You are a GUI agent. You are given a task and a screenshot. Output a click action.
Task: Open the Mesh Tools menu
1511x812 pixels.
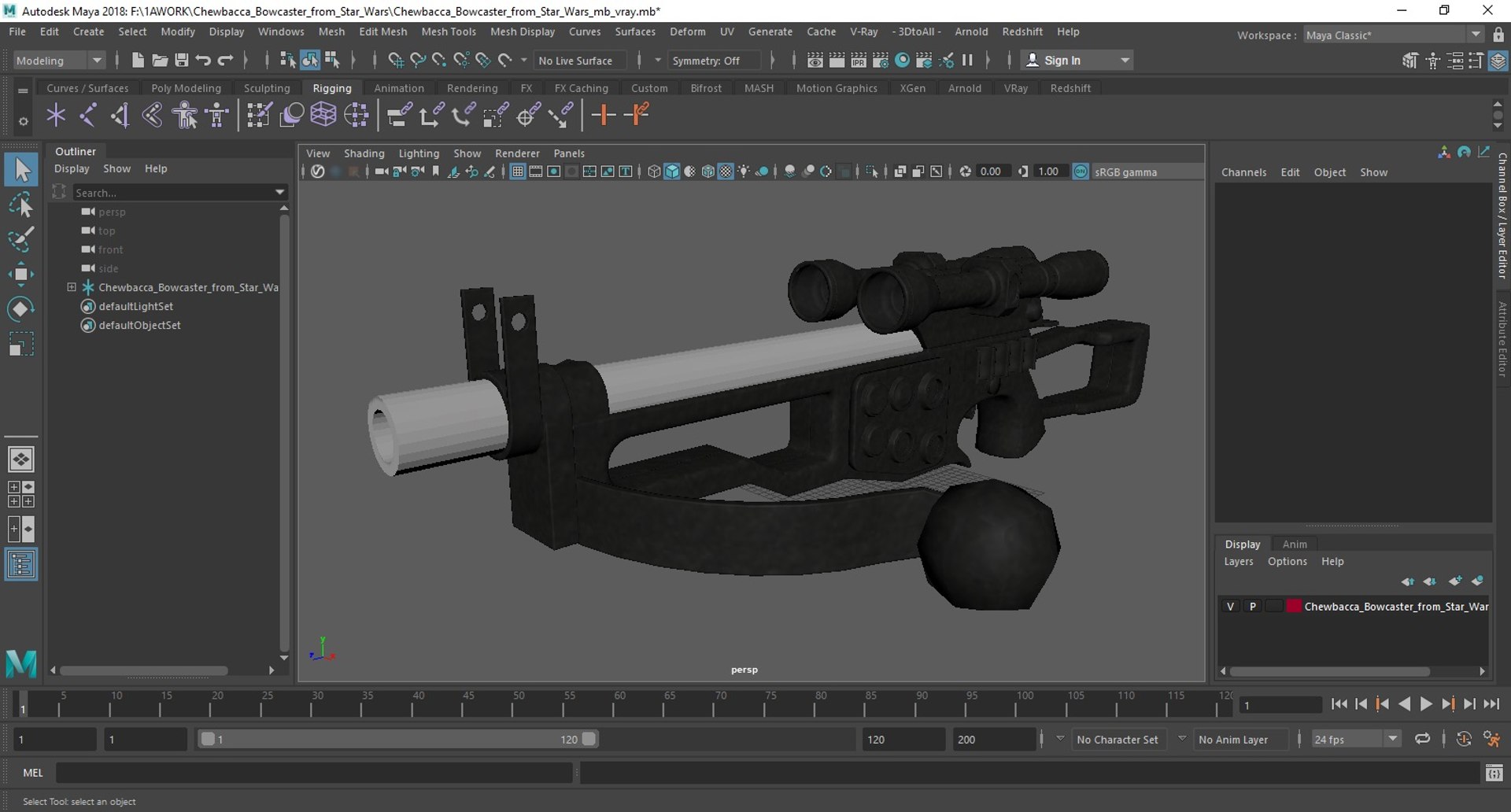(449, 31)
